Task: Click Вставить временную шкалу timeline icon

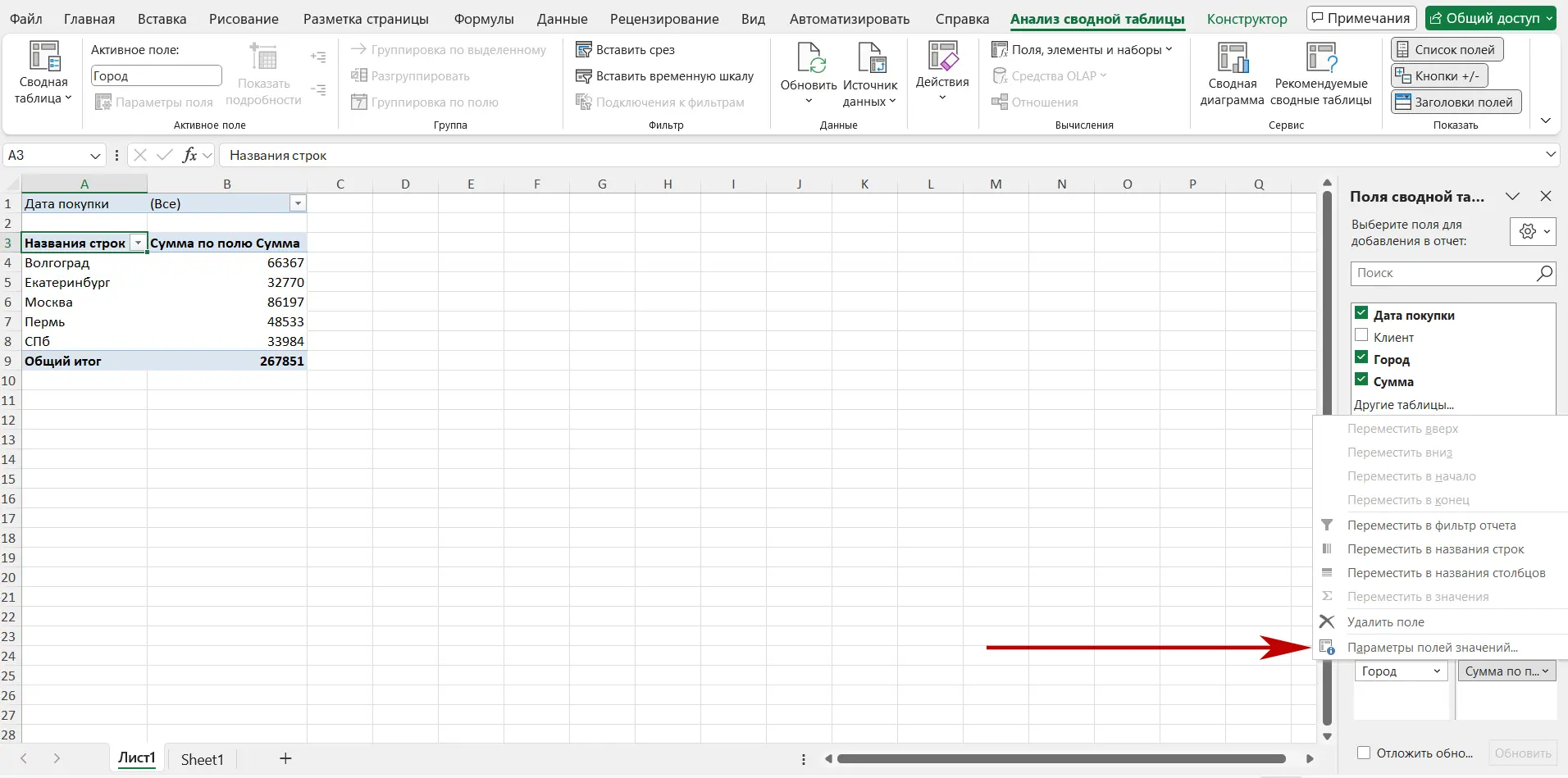Action: click(584, 76)
